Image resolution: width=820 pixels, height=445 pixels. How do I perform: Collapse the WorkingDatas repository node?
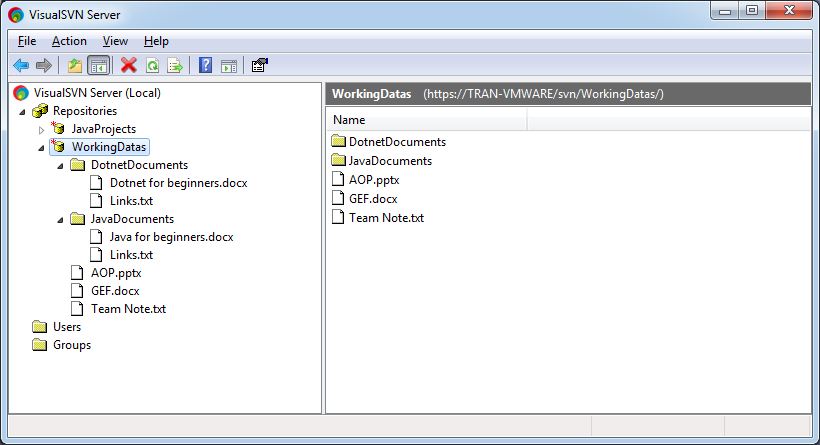41,148
